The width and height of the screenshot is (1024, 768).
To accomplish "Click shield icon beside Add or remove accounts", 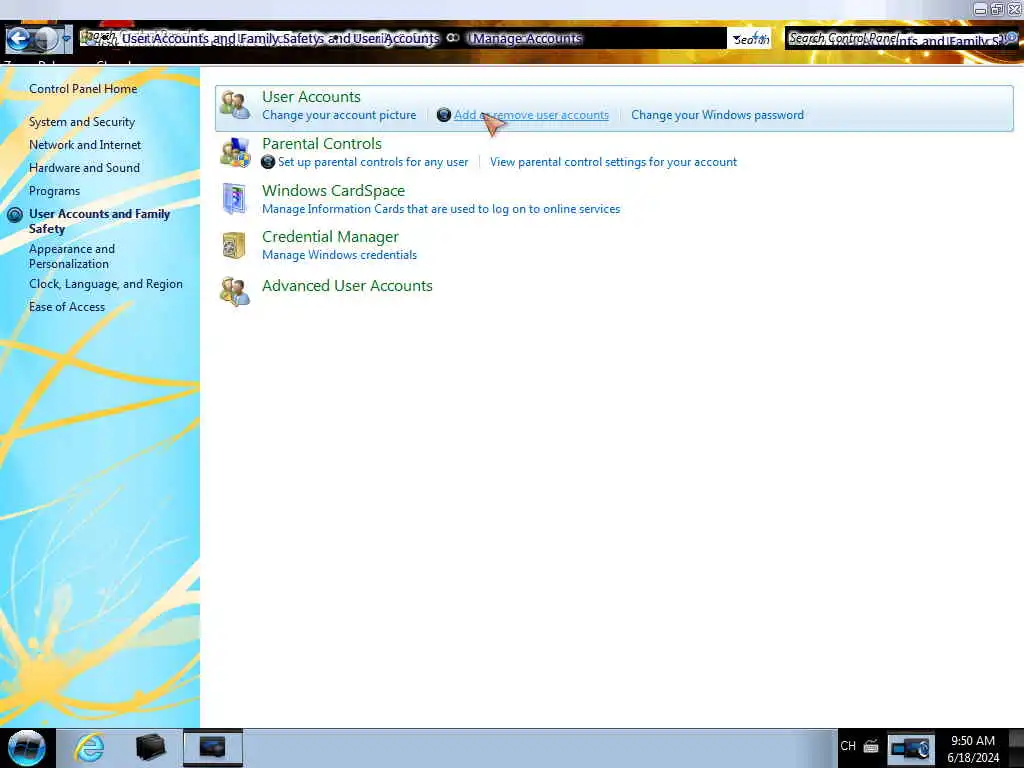I will click(443, 115).
